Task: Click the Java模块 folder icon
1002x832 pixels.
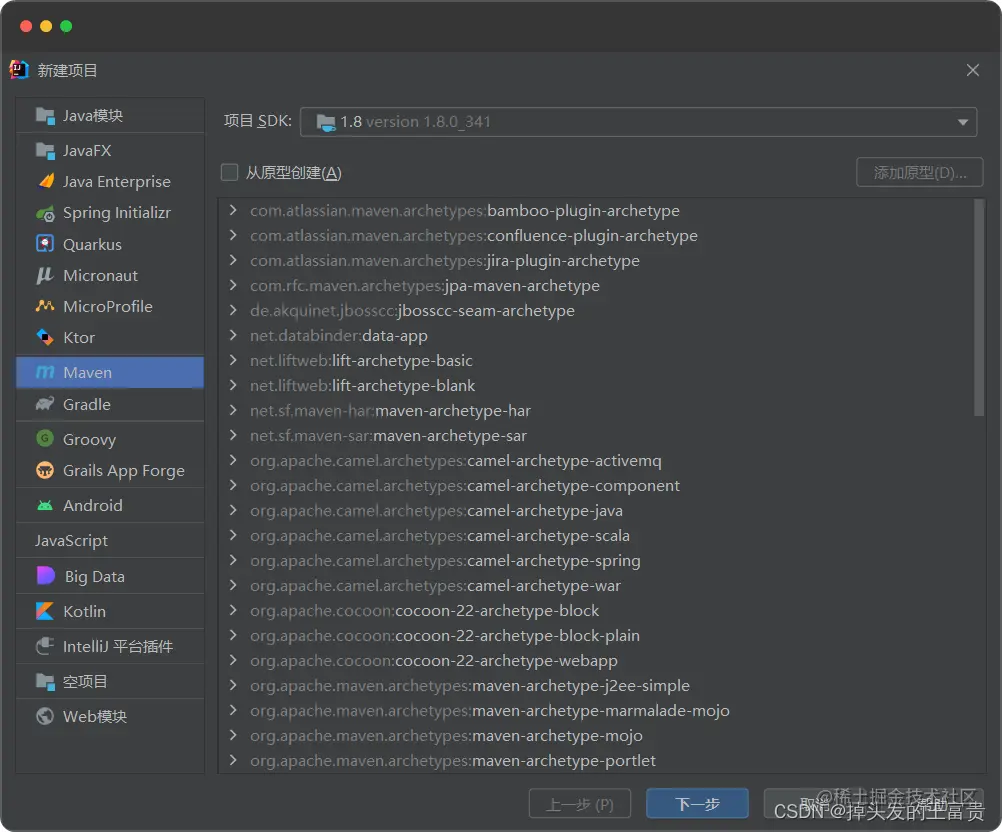Action: [45, 116]
